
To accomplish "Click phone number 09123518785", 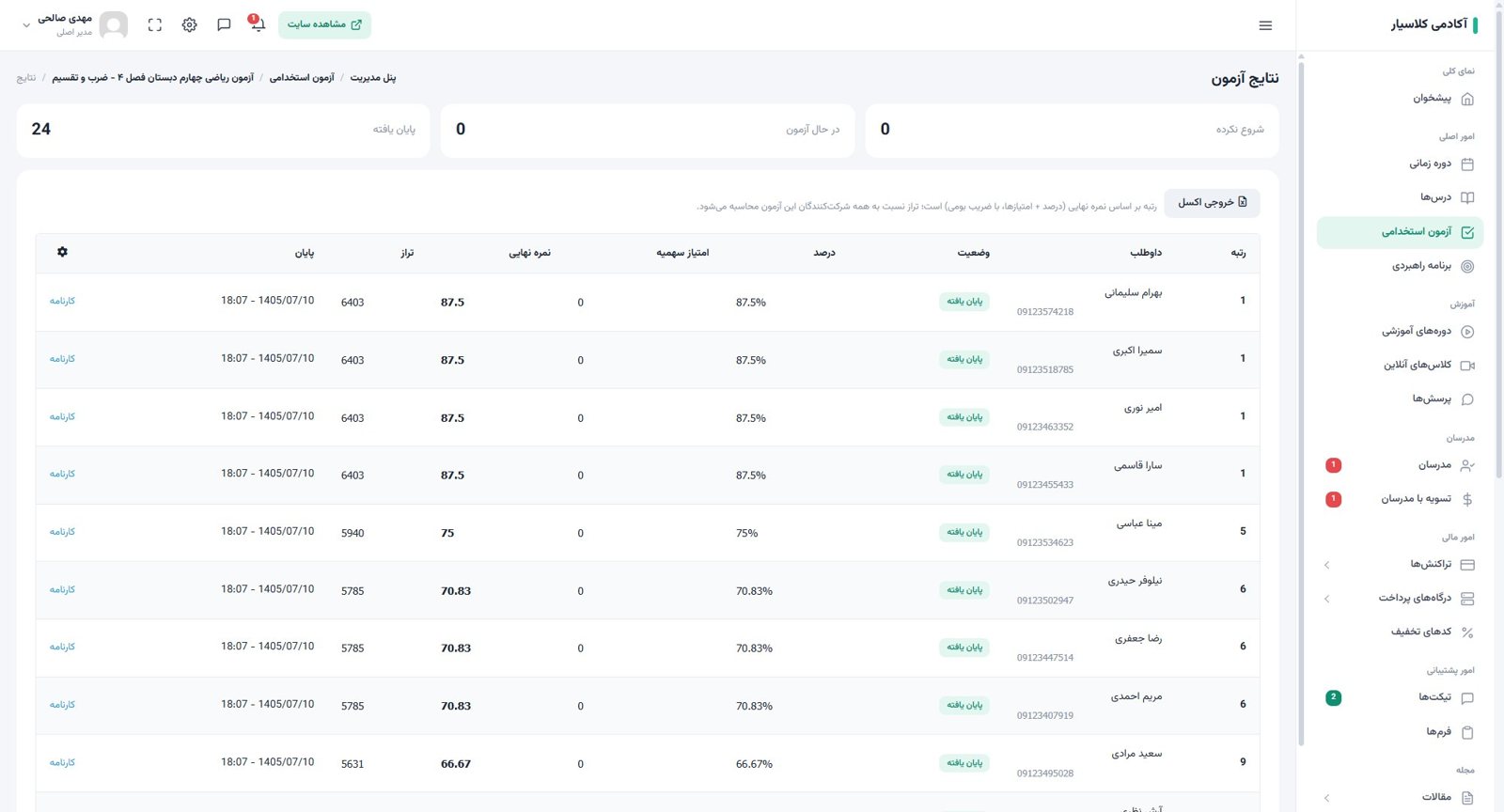I will (x=1044, y=370).
